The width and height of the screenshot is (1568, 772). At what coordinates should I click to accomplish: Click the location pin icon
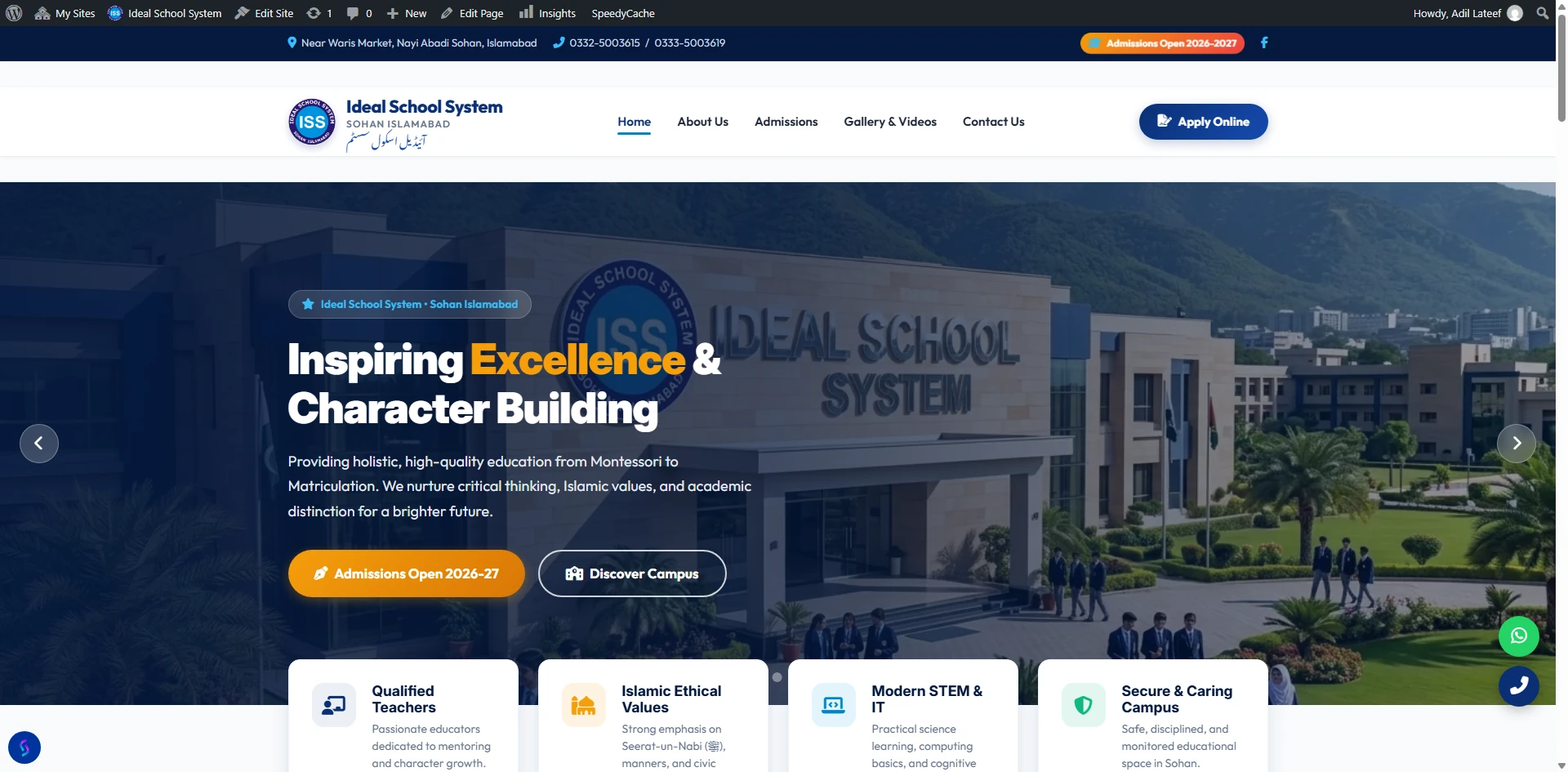292,42
